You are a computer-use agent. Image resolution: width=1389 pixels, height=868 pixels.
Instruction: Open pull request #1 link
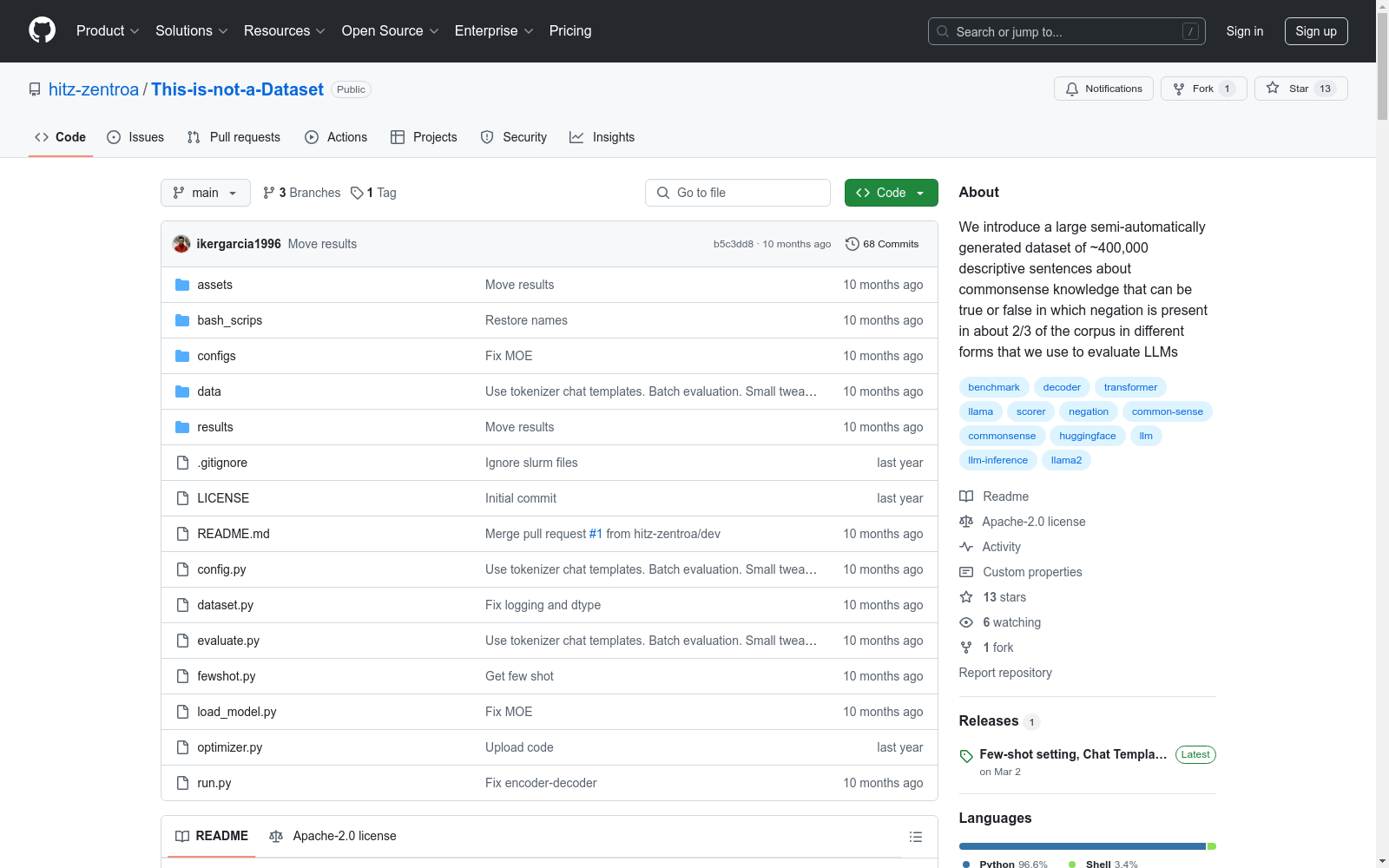click(x=596, y=534)
